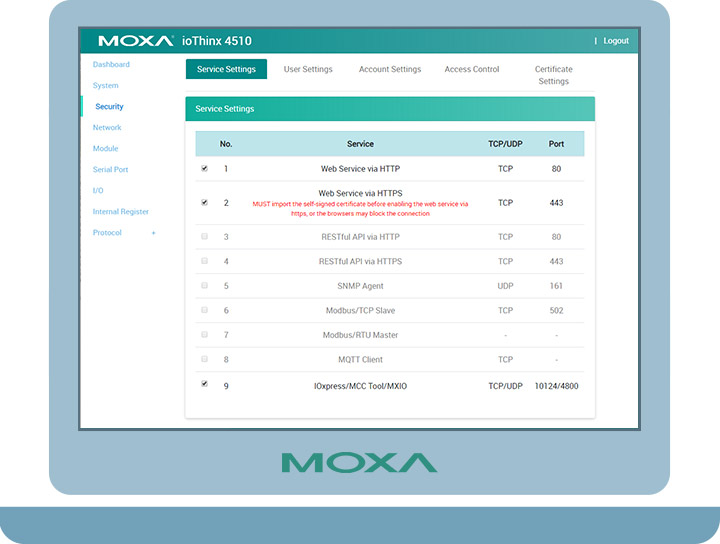Click the 'Port' column header
The image size is (720, 544).
(x=556, y=144)
